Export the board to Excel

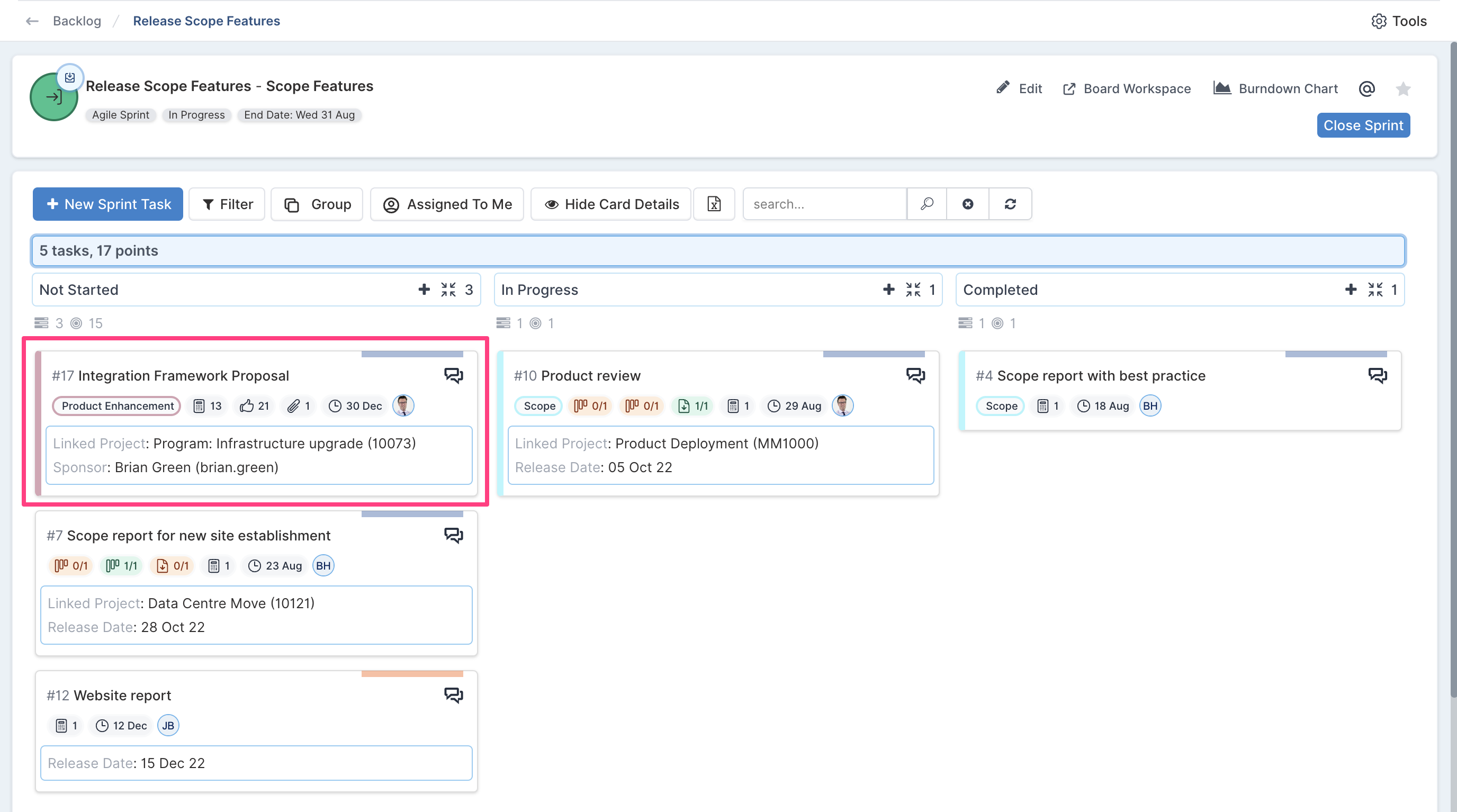click(714, 204)
